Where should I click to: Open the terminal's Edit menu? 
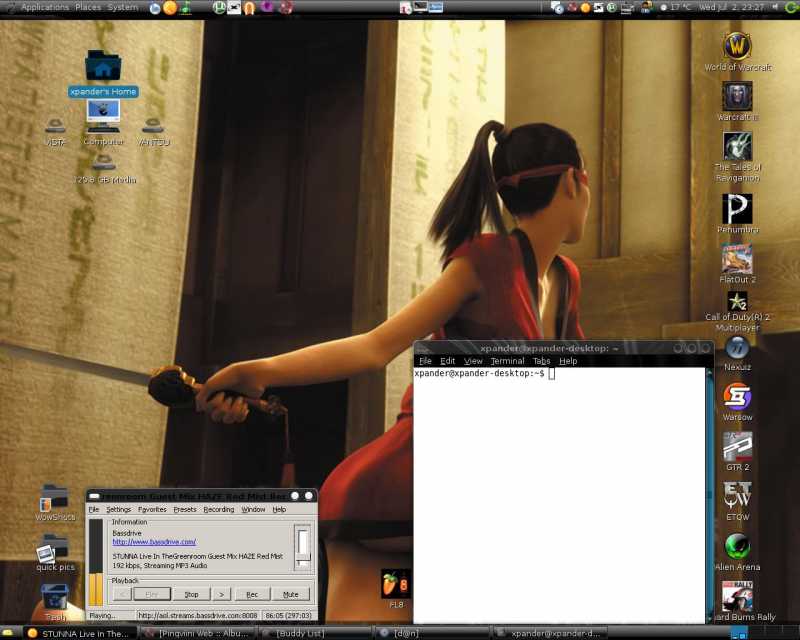coord(447,361)
